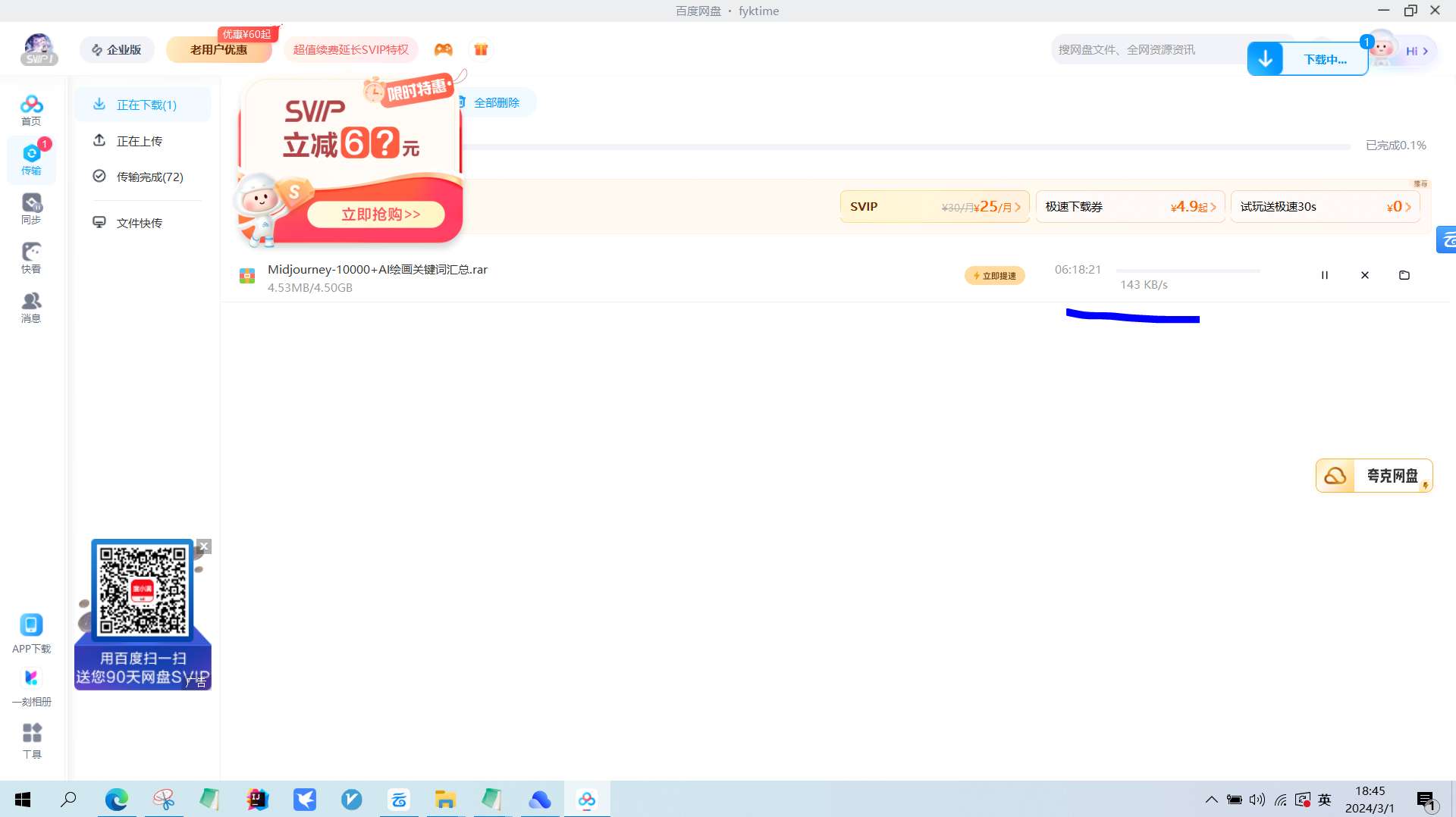Click the Midjourney-10000+AI绘画关键词汇总.rar filename
This screenshot has height=817, width=1456.
pyautogui.click(x=378, y=269)
